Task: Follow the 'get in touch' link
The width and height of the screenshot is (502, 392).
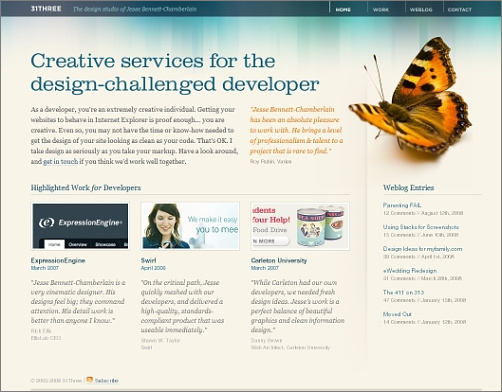Action: [60, 162]
